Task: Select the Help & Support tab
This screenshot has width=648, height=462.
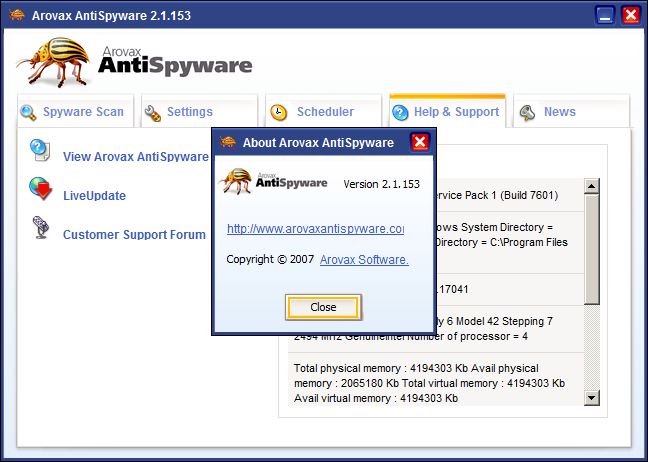Action: click(x=448, y=112)
